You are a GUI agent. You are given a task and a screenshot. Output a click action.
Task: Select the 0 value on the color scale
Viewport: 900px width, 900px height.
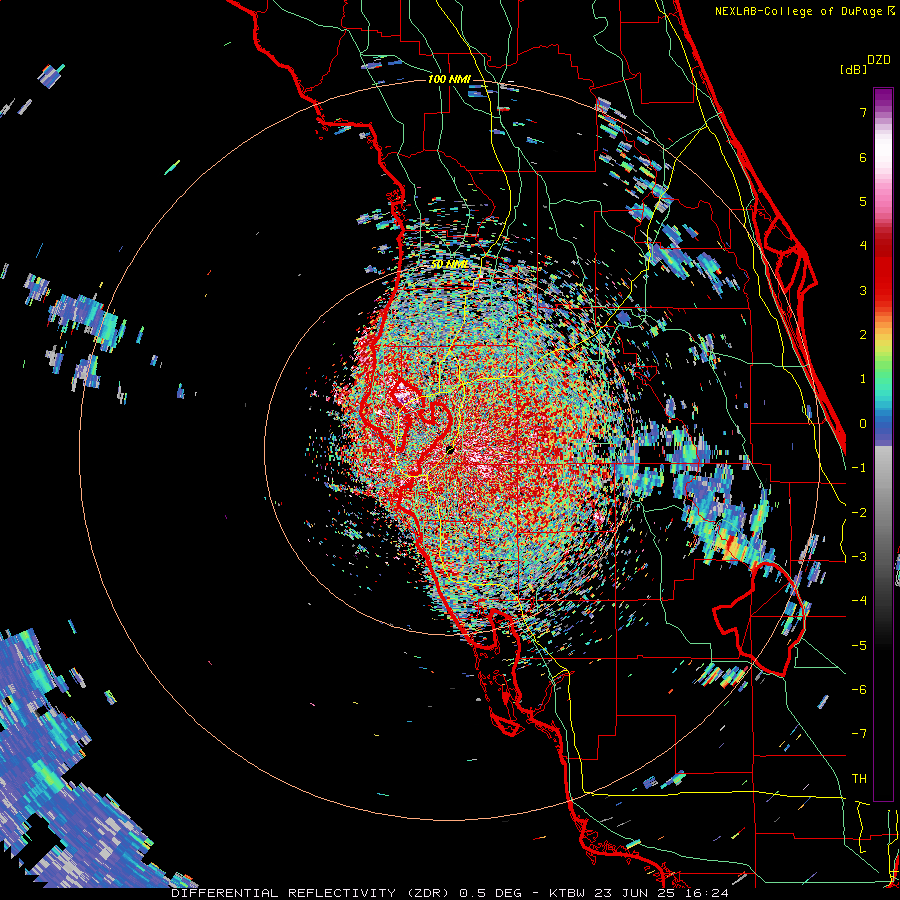pyautogui.click(x=863, y=424)
